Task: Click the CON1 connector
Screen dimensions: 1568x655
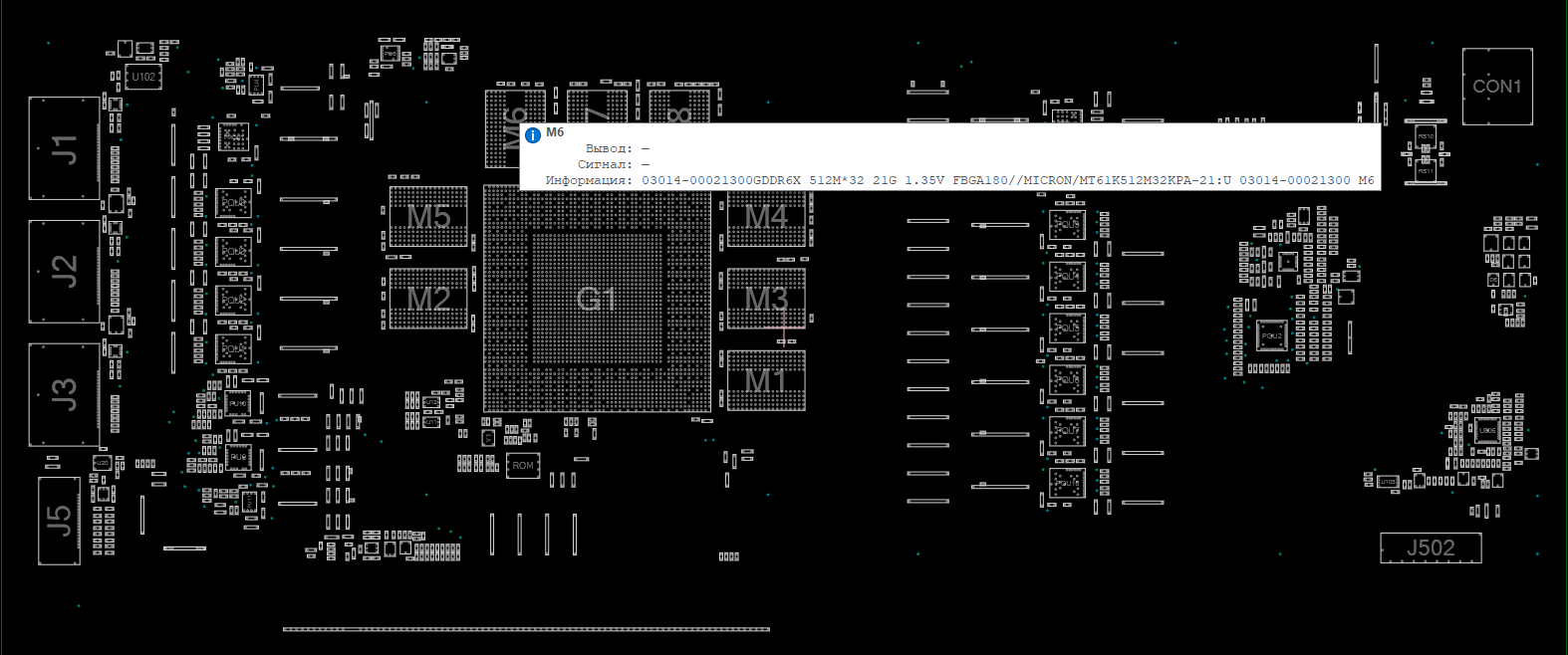Action: [1497, 87]
